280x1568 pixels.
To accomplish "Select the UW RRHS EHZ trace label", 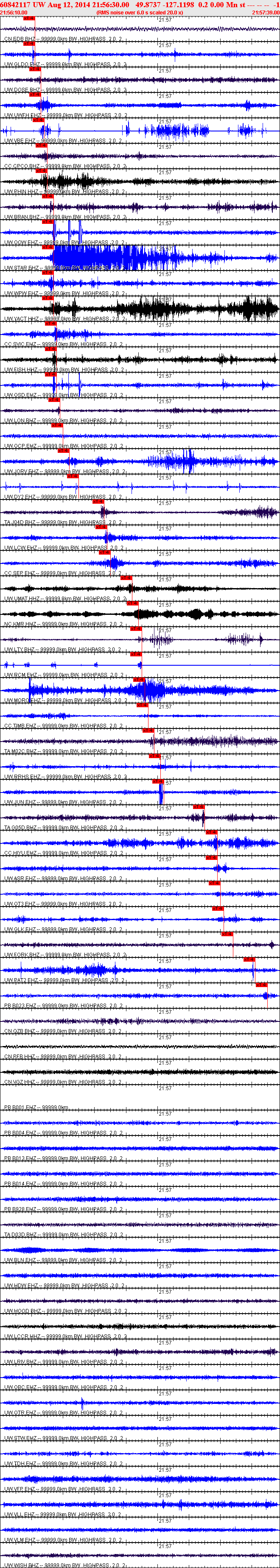I will click(65, 777).
